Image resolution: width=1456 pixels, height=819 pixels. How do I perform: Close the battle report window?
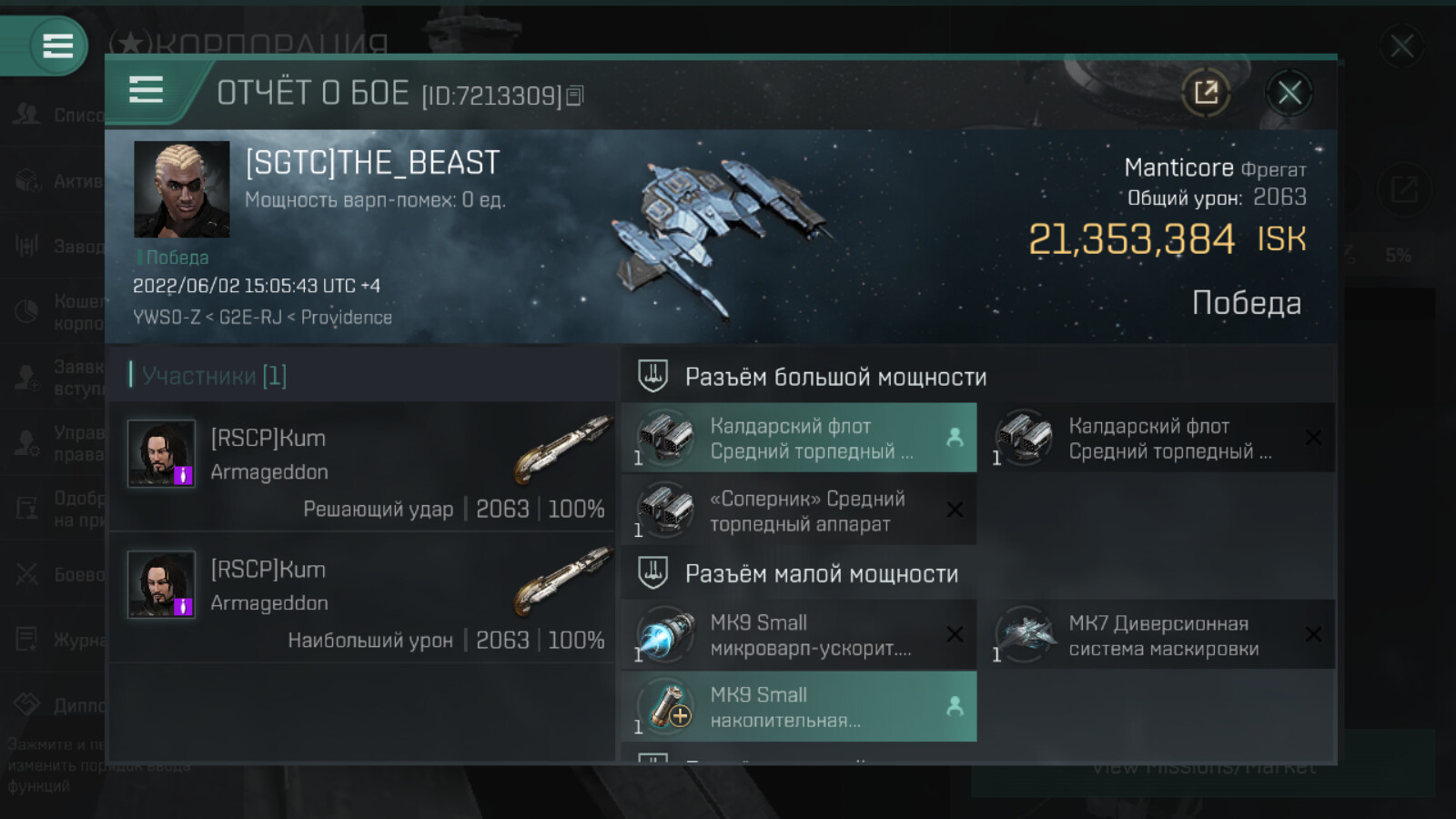click(x=1289, y=92)
